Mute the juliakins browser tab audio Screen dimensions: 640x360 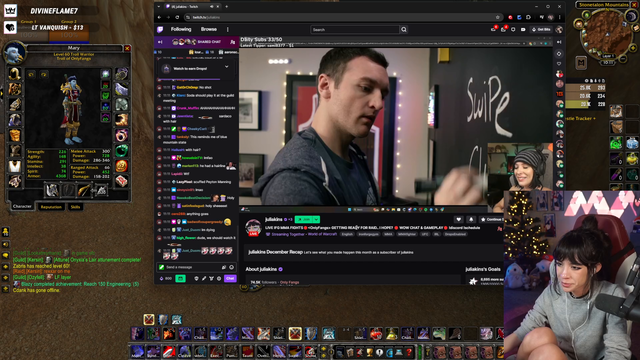point(211,7)
